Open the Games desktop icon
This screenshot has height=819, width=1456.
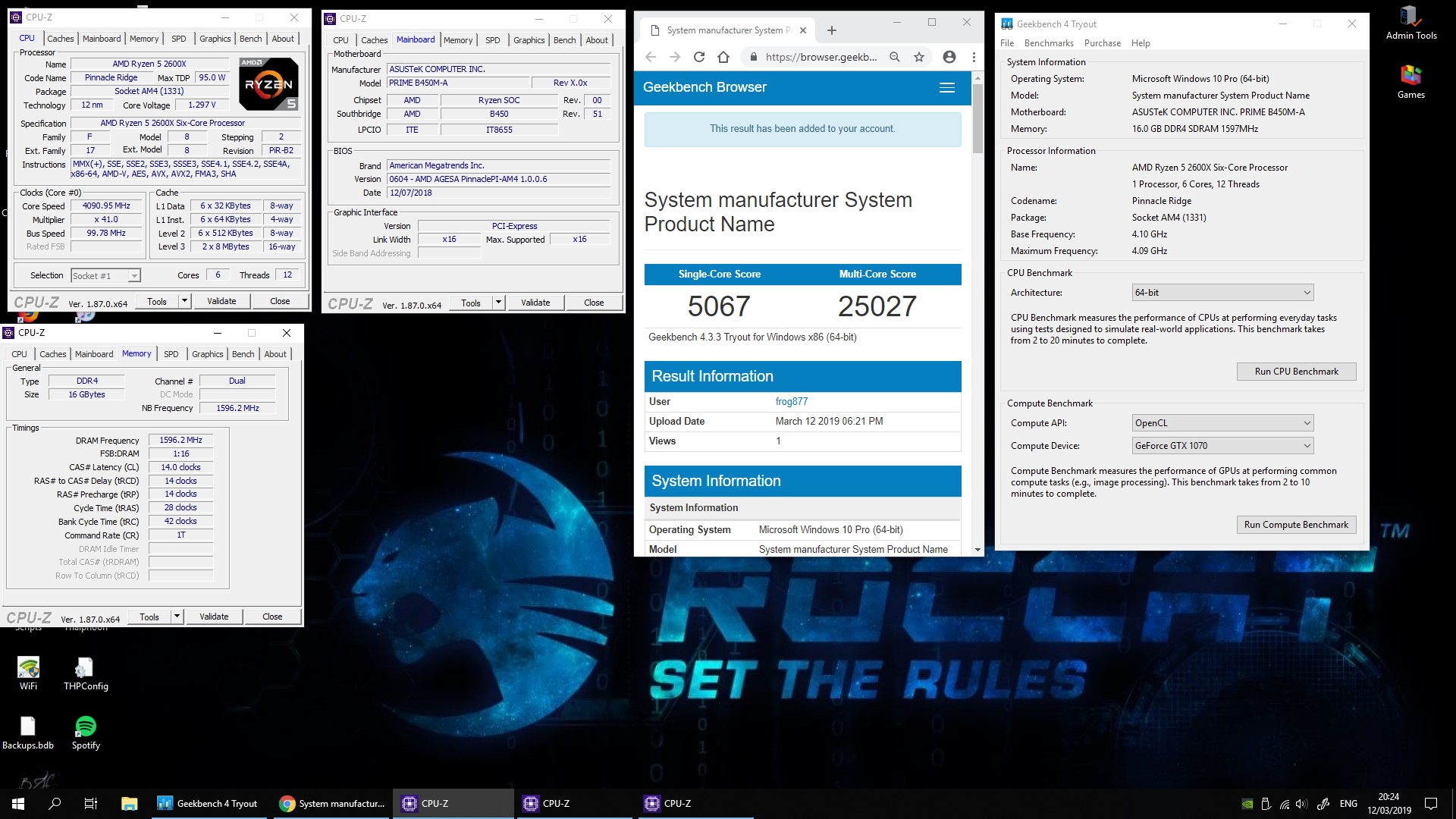click(x=1410, y=82)
